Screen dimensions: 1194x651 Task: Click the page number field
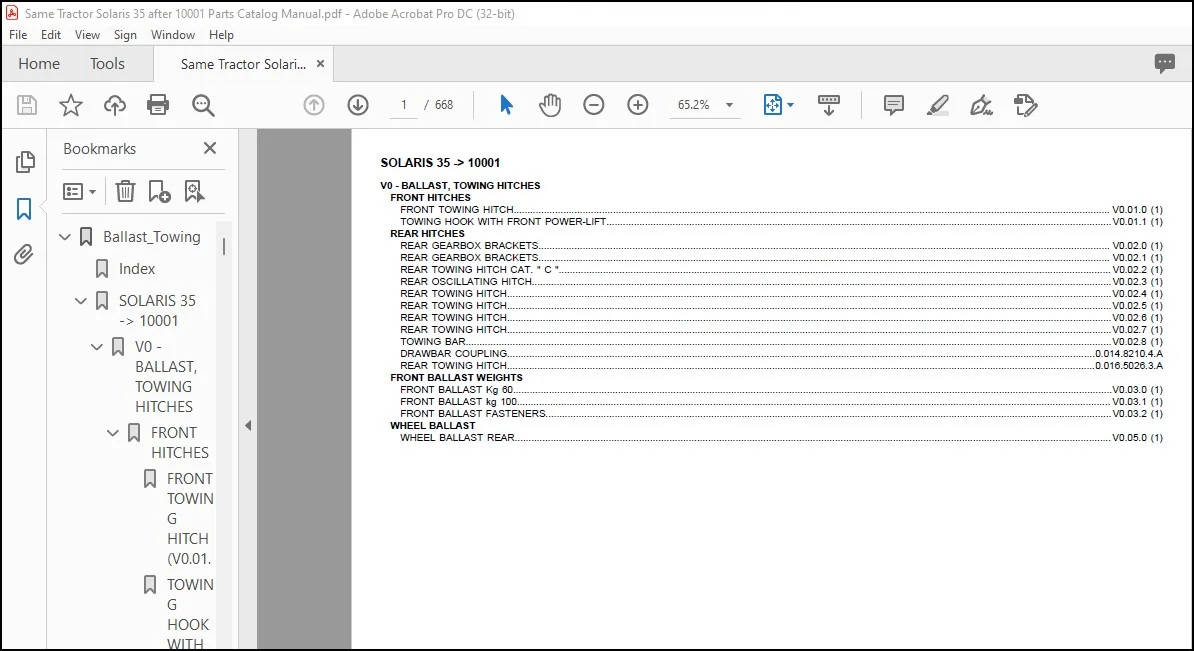coord(404,105)
